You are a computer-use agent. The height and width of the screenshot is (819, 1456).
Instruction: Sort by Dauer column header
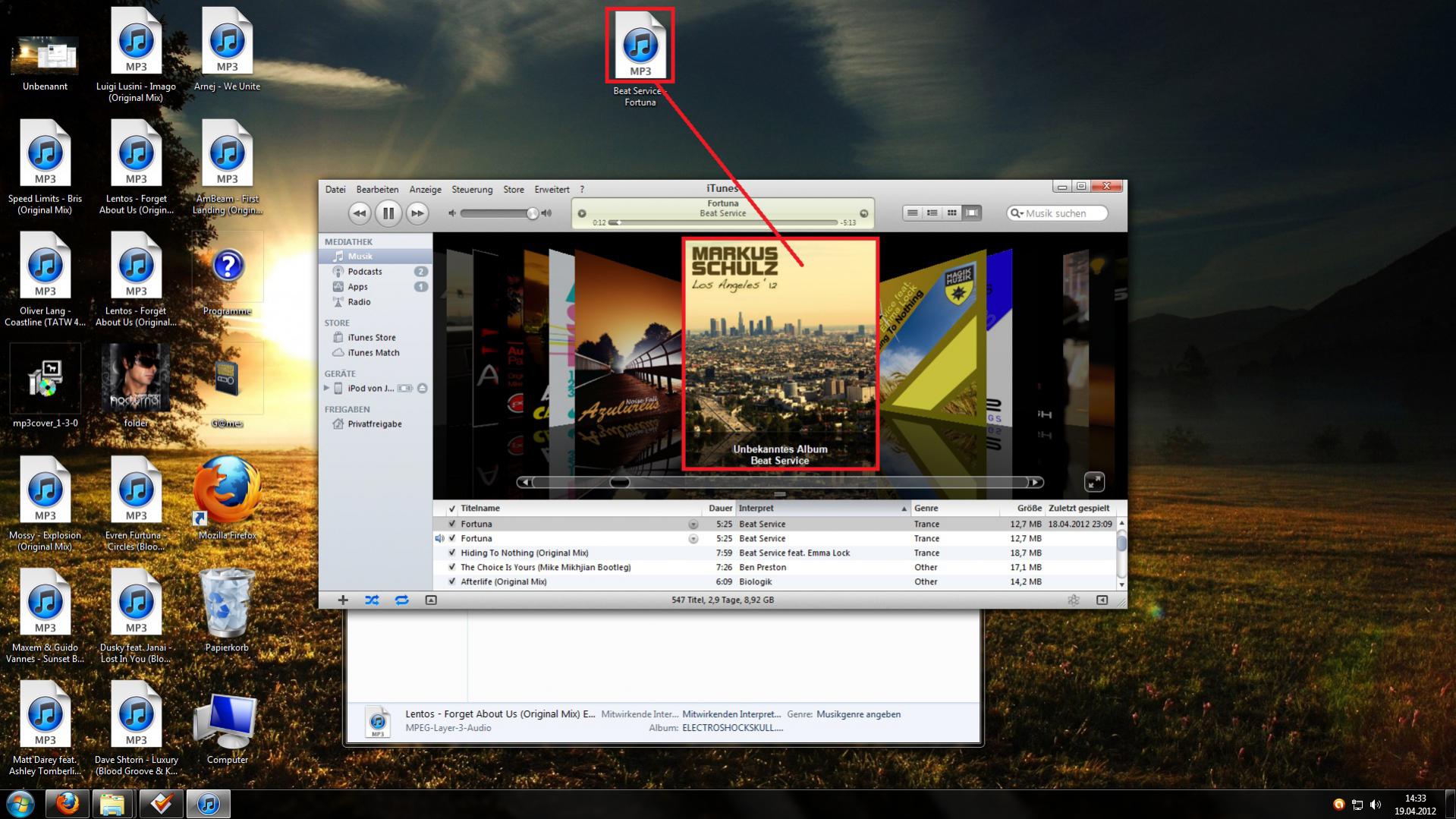click(719, 509)
